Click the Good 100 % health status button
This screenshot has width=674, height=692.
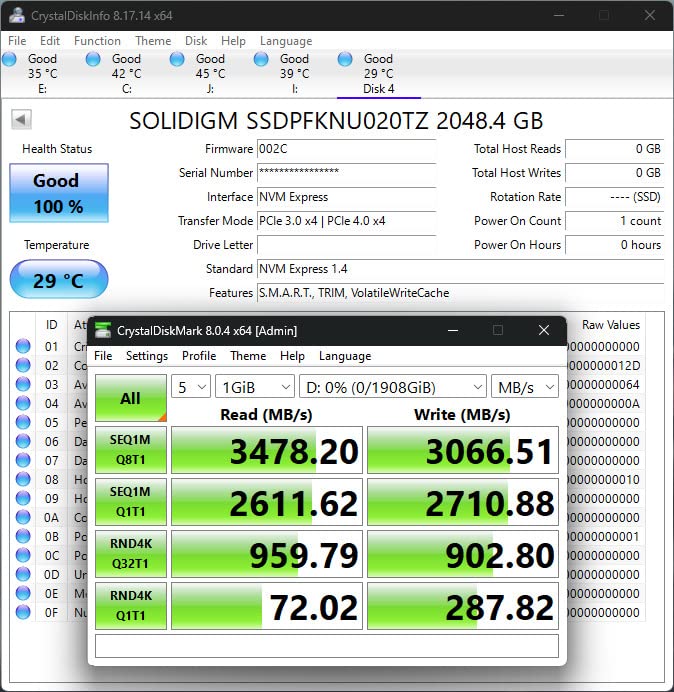[x=59, y=193]
